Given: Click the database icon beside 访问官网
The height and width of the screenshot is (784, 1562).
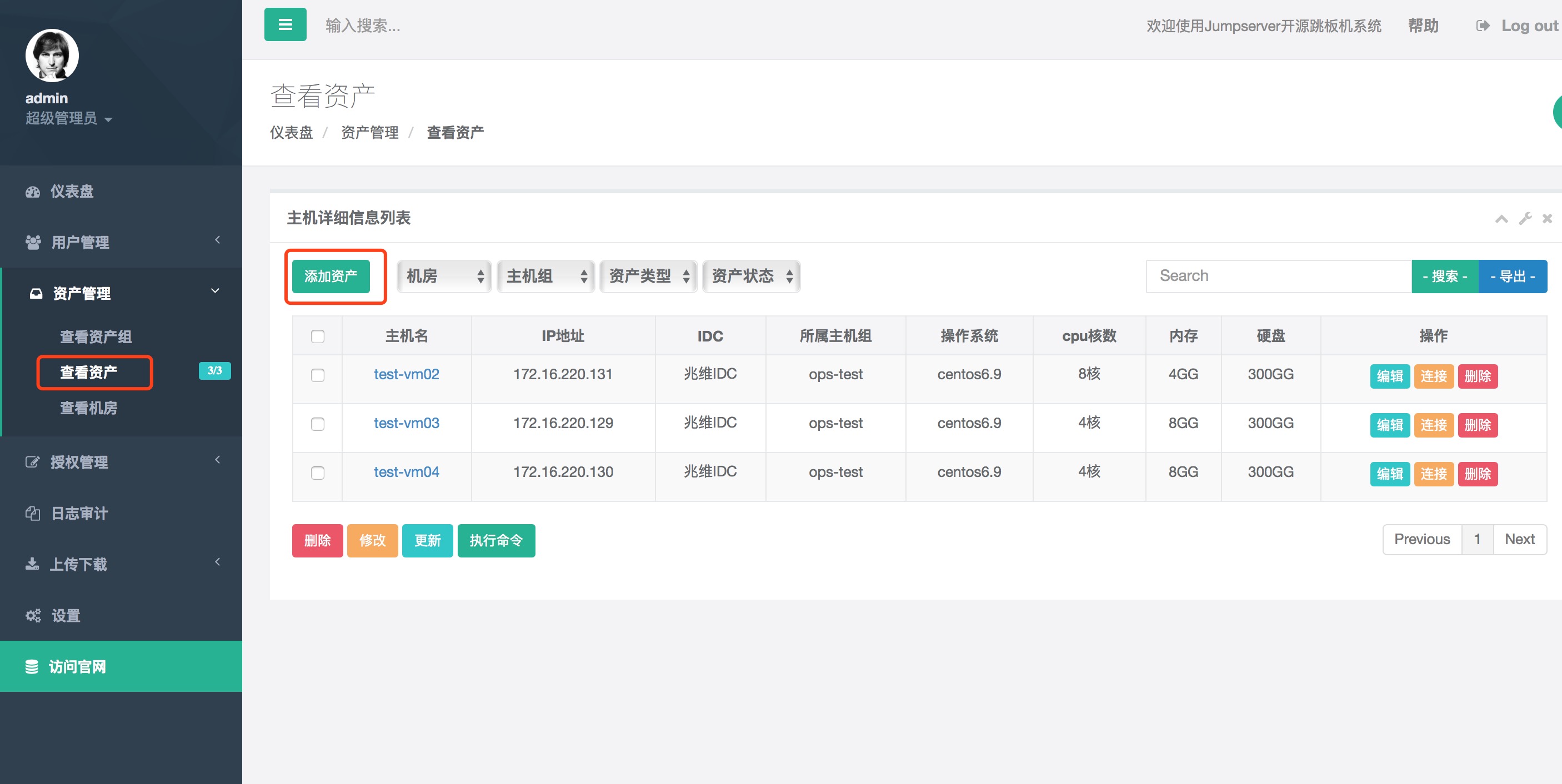Looking at the screenshot, I should click(32, 666).
